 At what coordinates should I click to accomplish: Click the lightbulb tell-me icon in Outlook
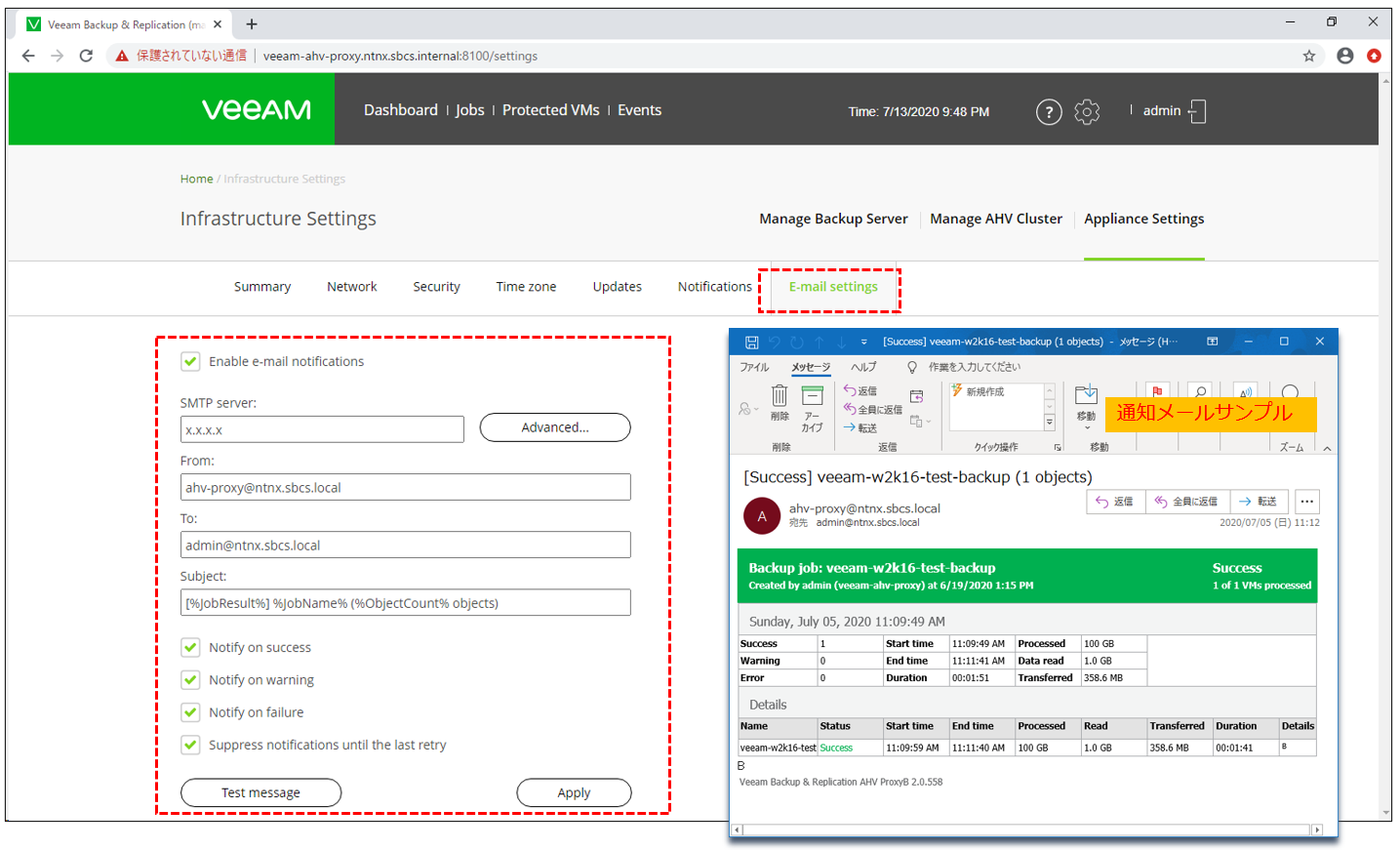912,367
